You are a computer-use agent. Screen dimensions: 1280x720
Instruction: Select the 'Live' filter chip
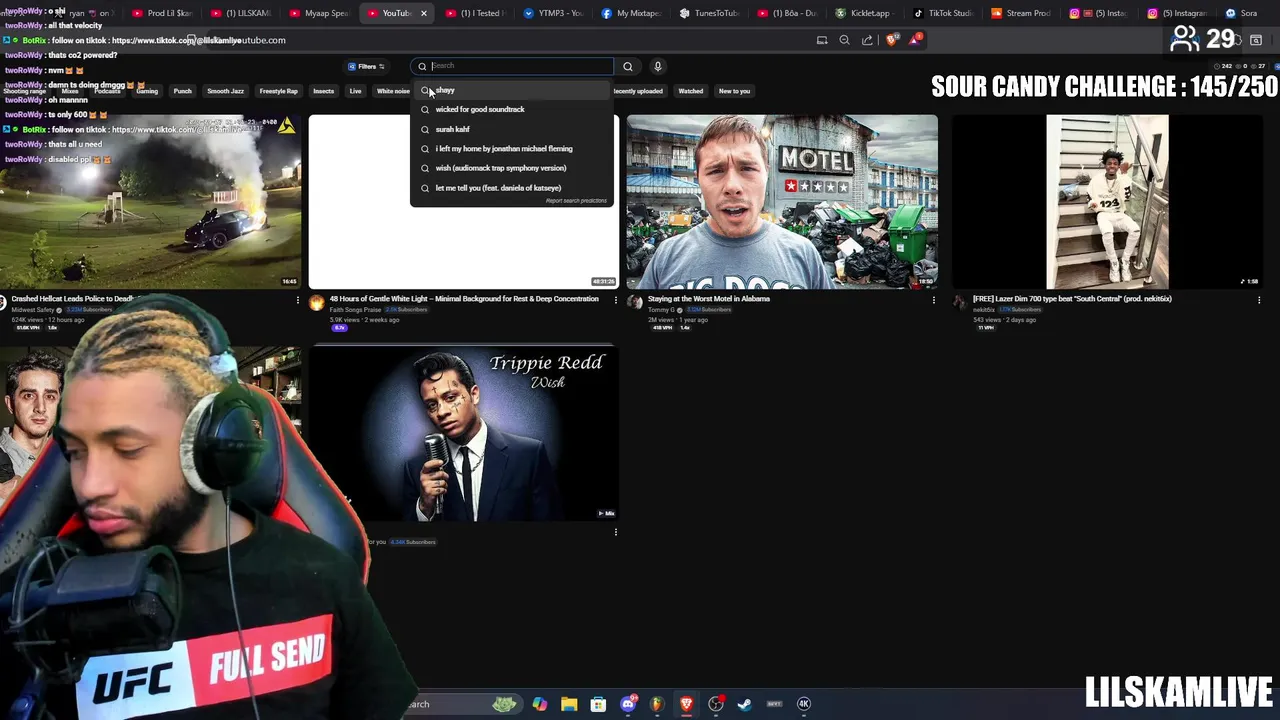coord(355,91)
